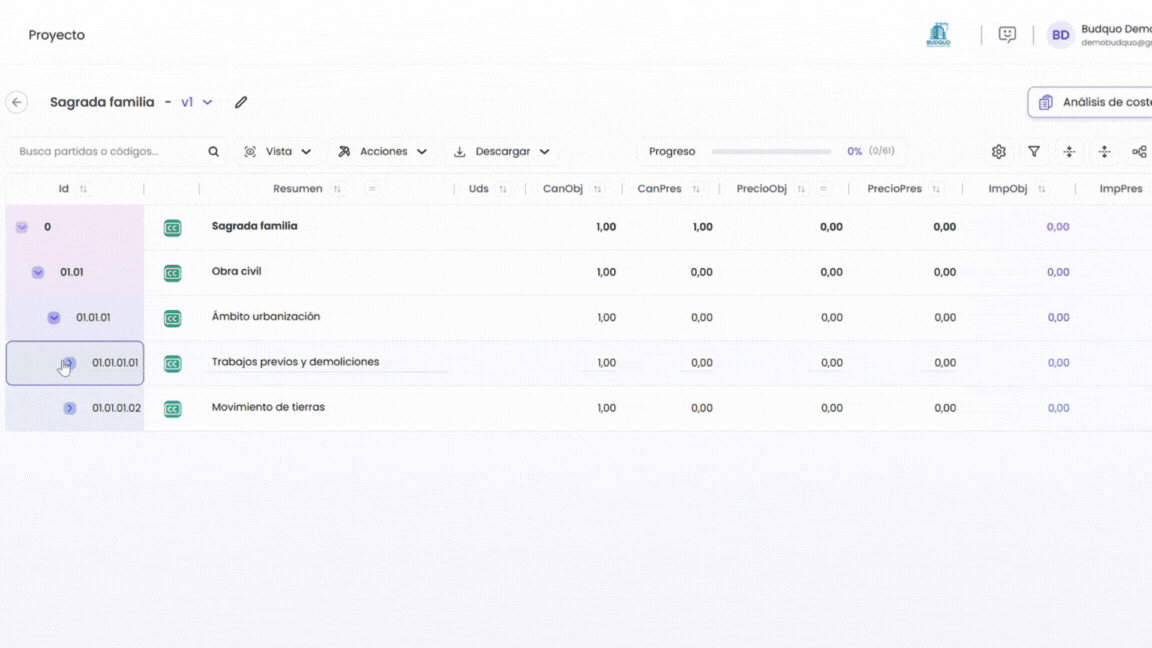Image resolution: width=1152 pixels, height=648 pixels.
Task: Open the Acciones menu
Action: pyautogui.click(x=382, y=152)
